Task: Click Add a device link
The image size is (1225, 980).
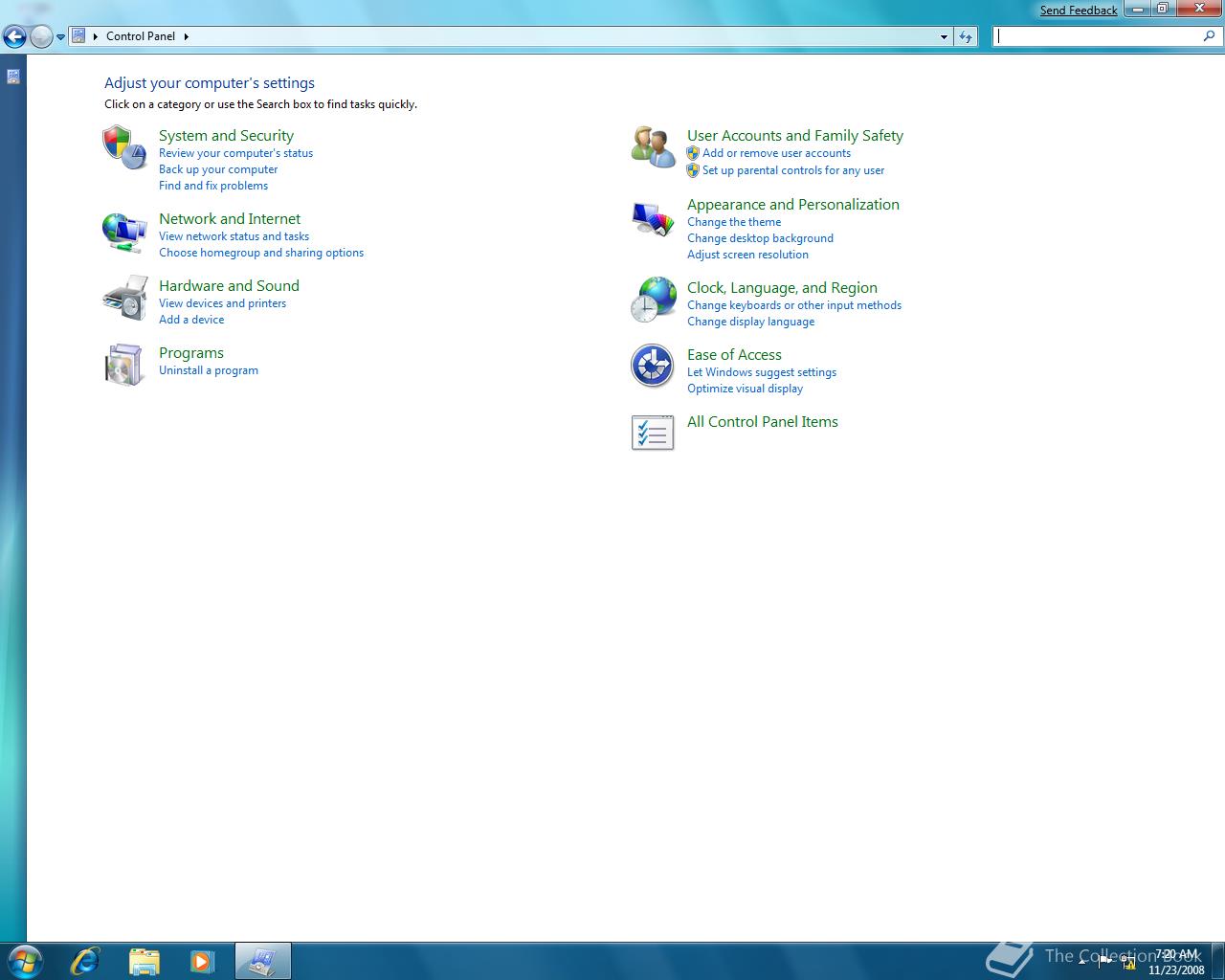Action: [x=191, y=320]
